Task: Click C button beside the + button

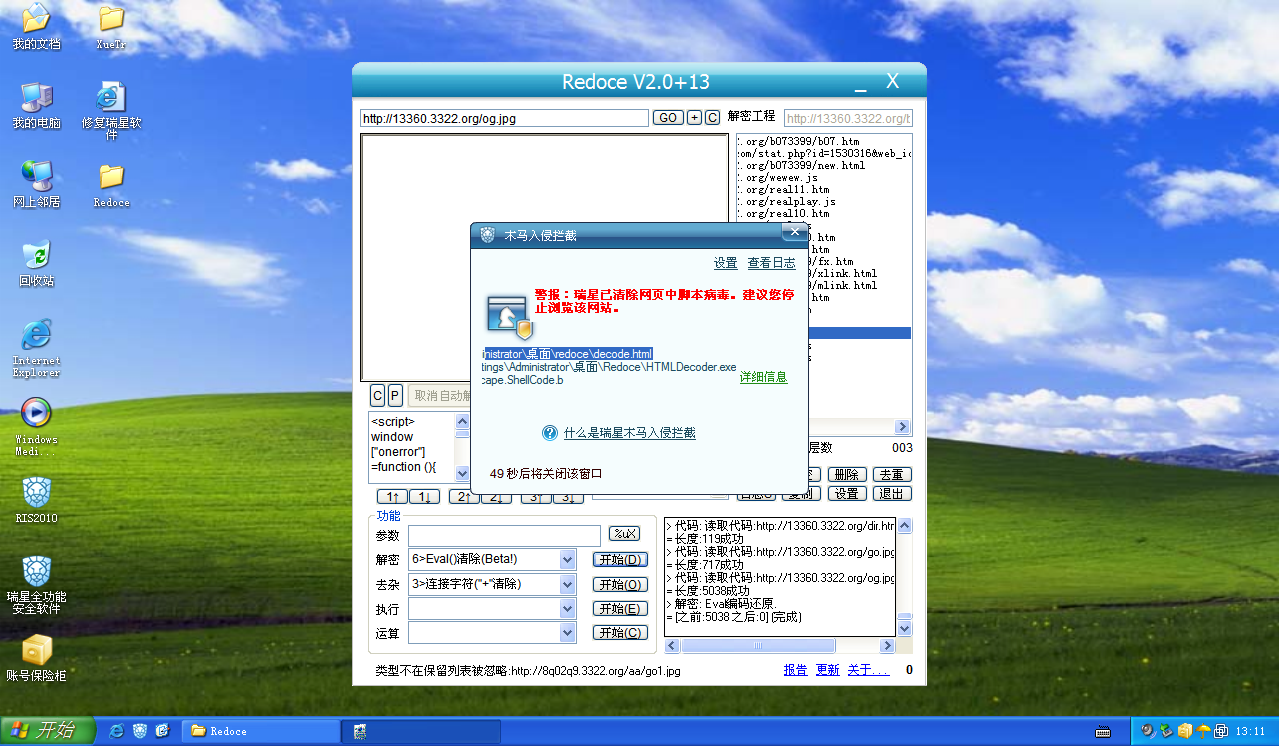Action: (x=712, y=118)
